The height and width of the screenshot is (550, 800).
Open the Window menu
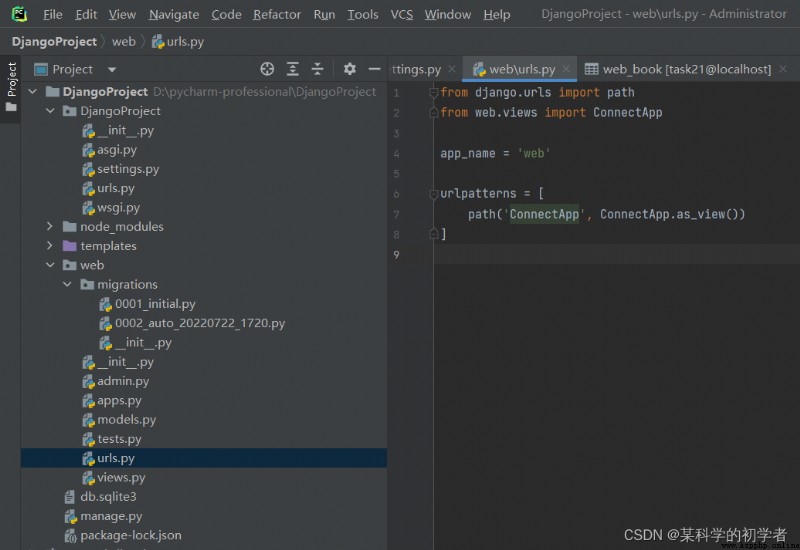click(x=447, y=14)
